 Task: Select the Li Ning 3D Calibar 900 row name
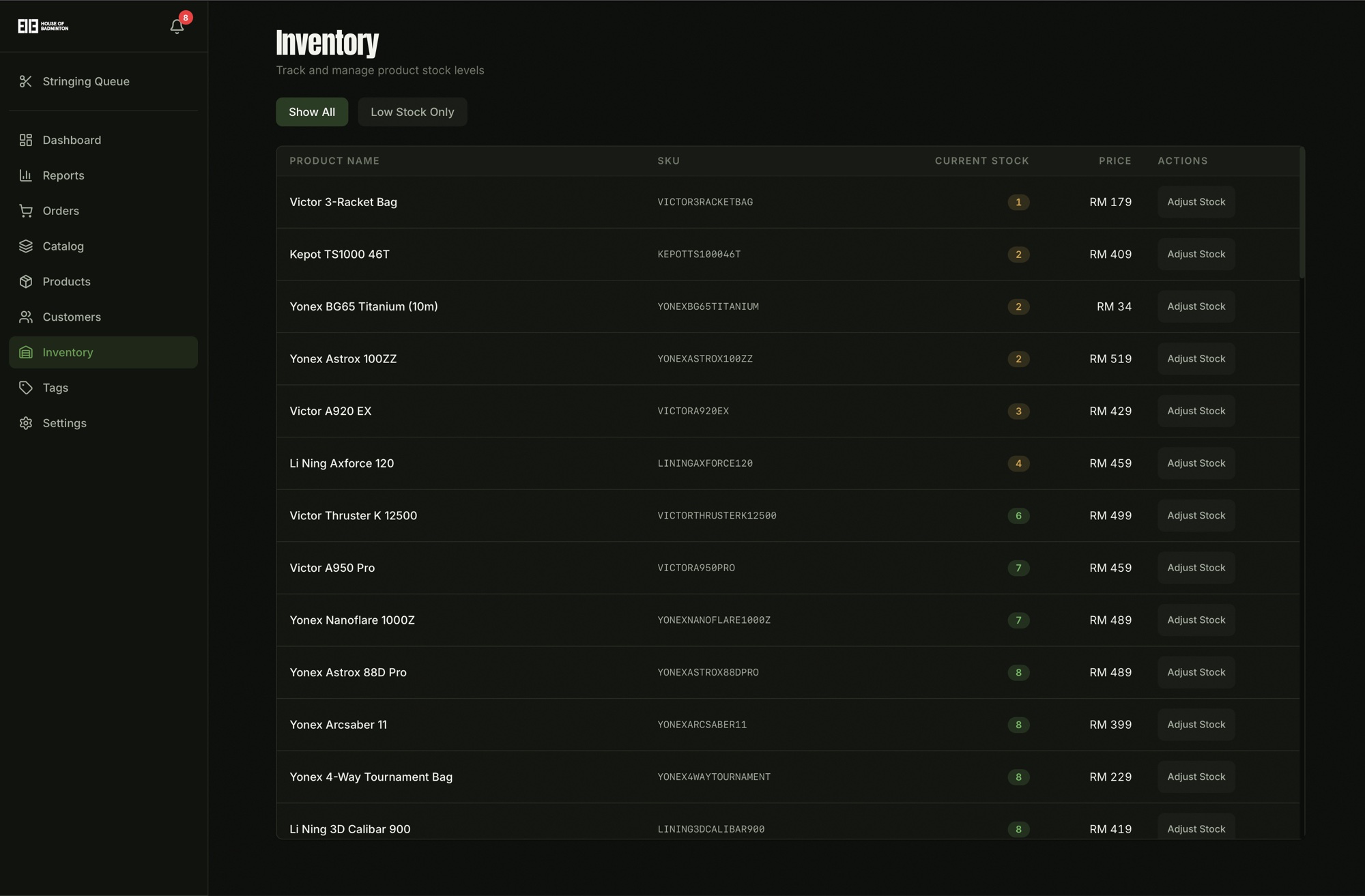pos(350,829)
